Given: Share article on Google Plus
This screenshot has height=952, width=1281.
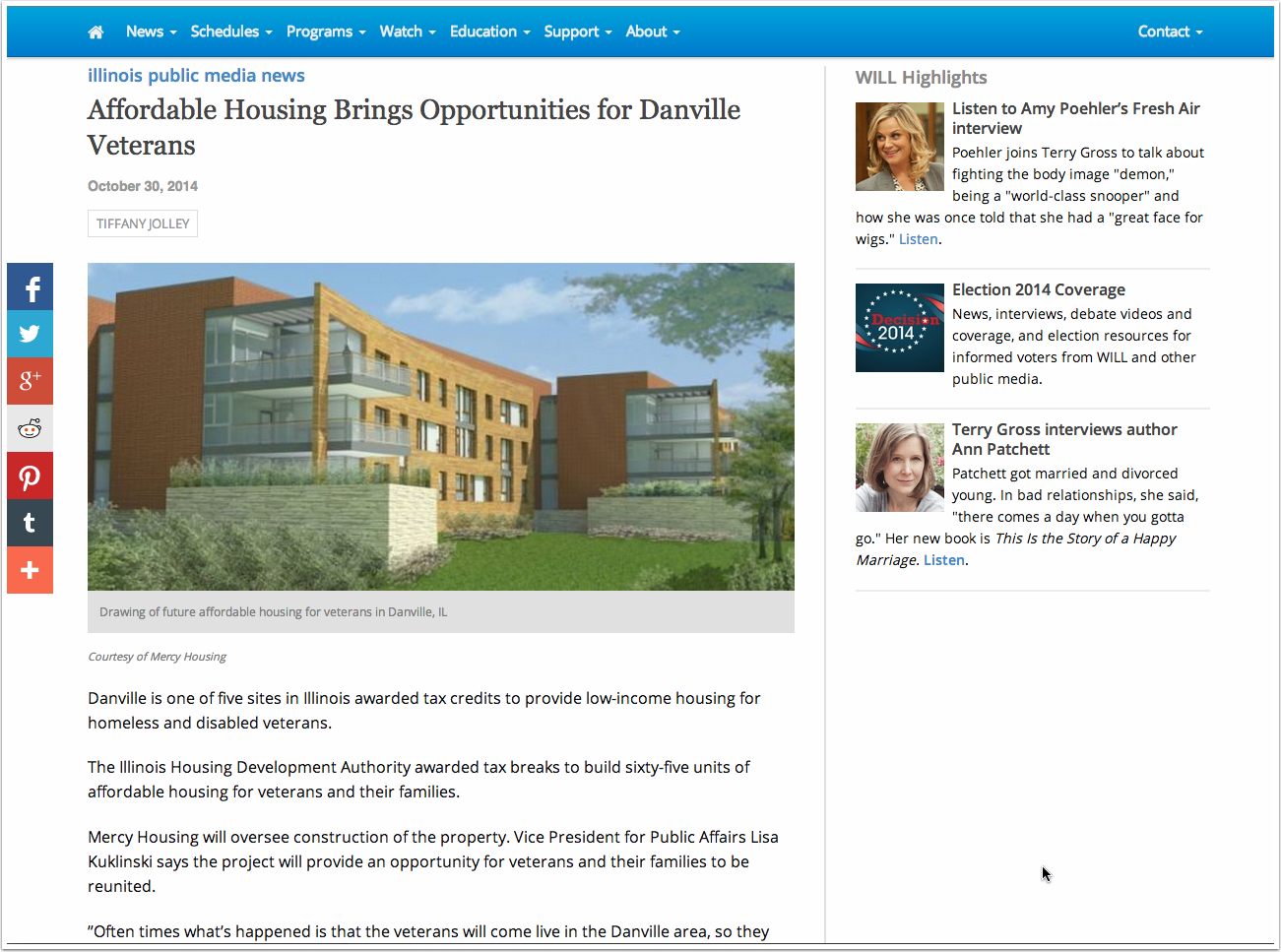Looking at the screenshot, I should point(30,381).
